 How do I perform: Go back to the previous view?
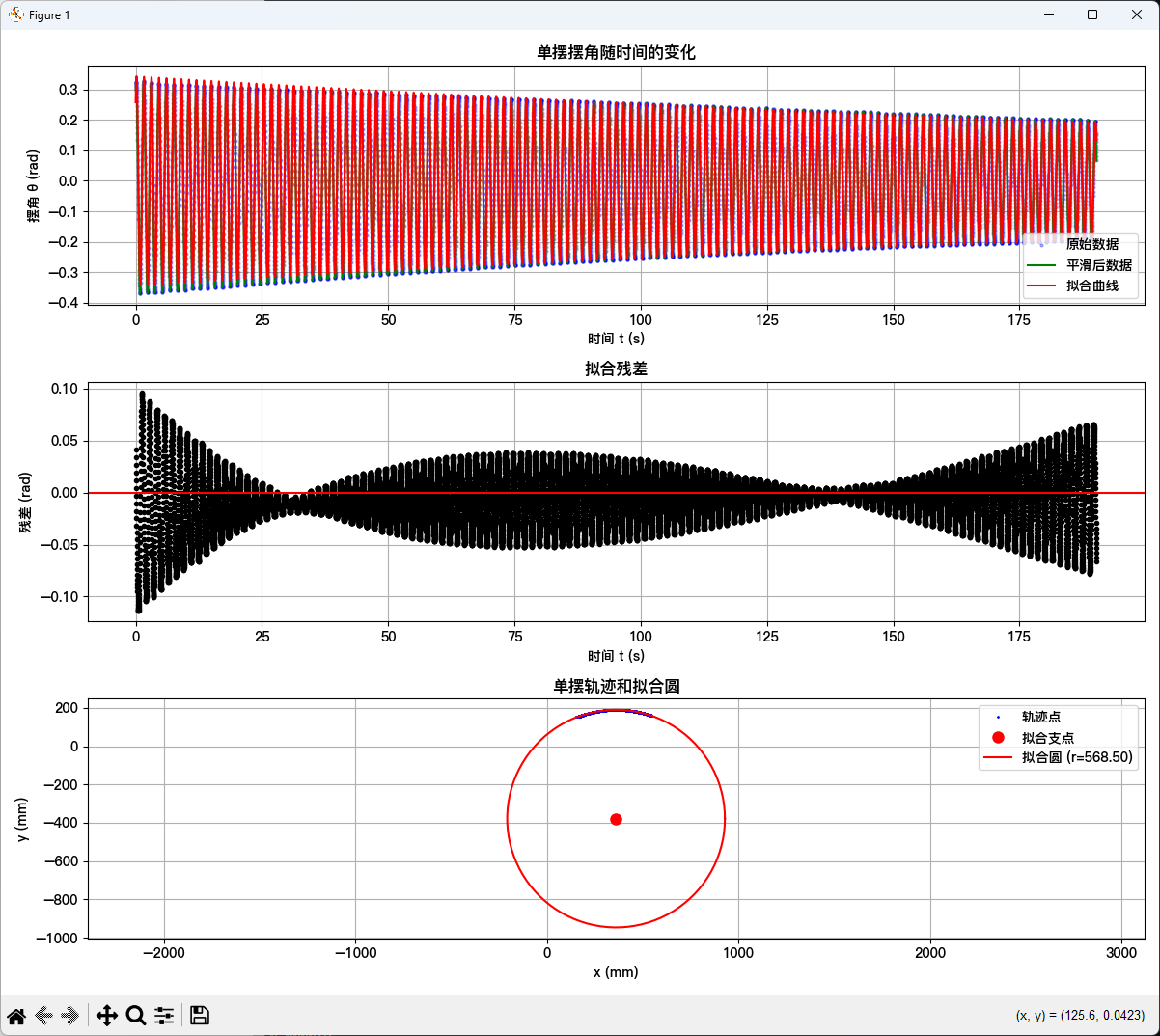click(43, 1015)
